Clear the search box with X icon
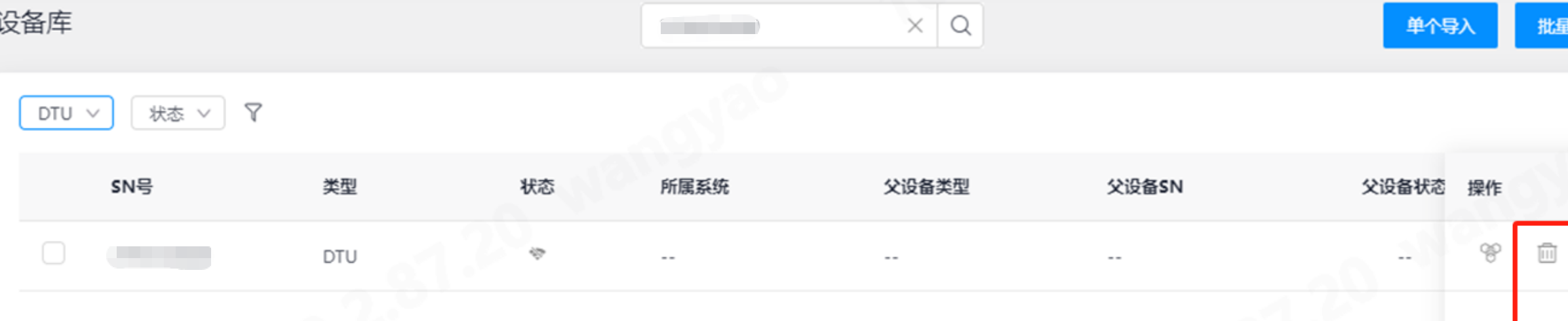This screenshot has height=321, width=1568. tap(915, 26)
